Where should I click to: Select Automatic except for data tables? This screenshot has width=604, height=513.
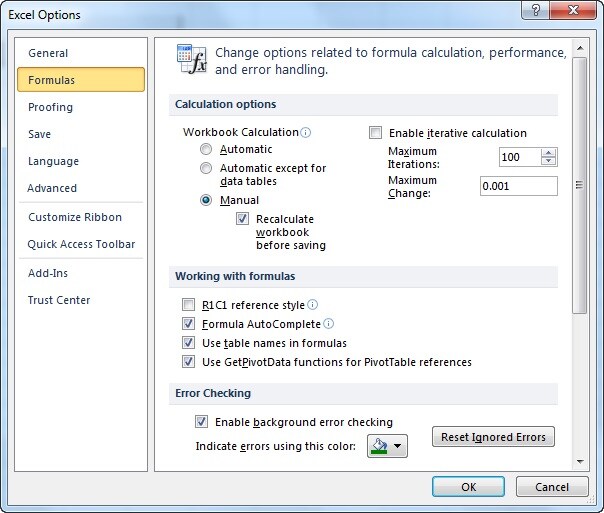tap(206, 169)
